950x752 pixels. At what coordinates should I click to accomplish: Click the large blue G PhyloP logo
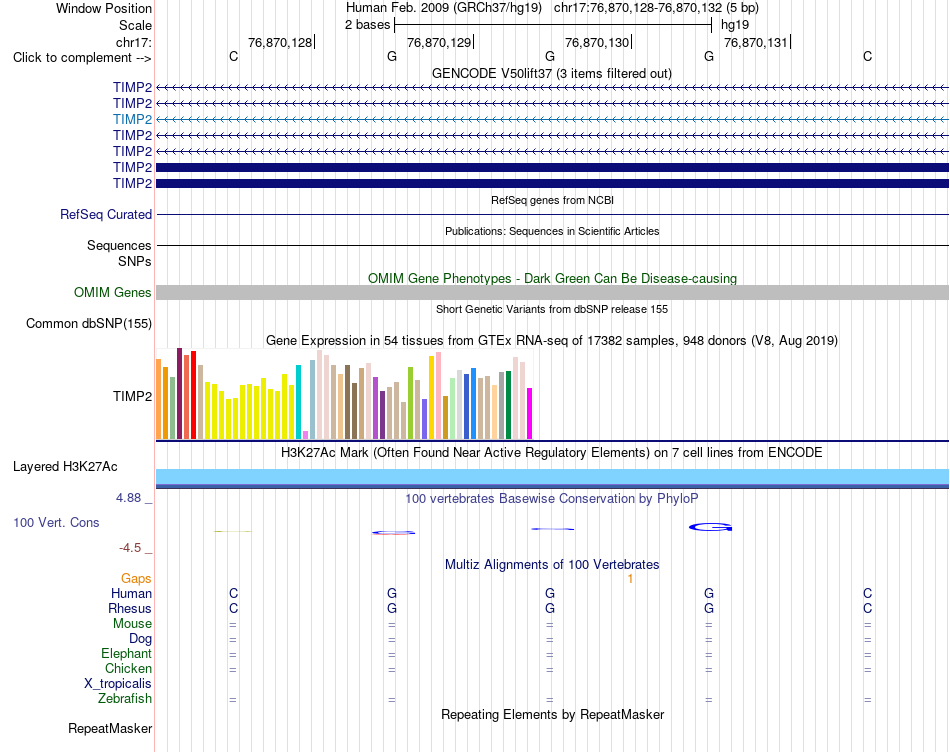(711, 527)
